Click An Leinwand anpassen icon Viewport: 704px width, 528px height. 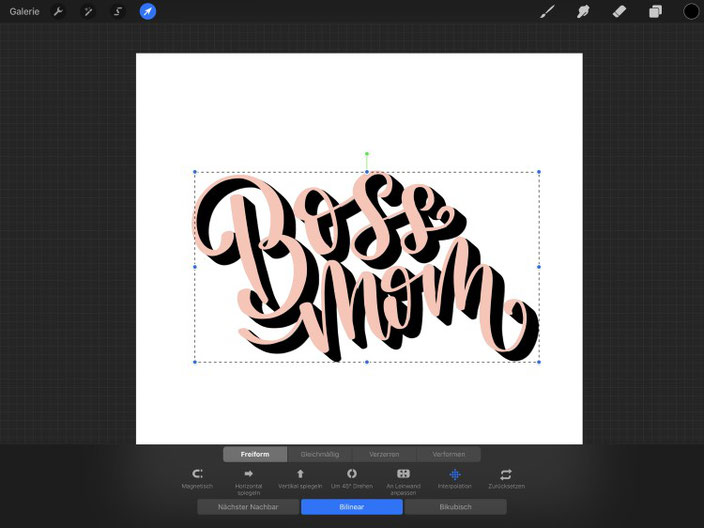click(403, 474)
